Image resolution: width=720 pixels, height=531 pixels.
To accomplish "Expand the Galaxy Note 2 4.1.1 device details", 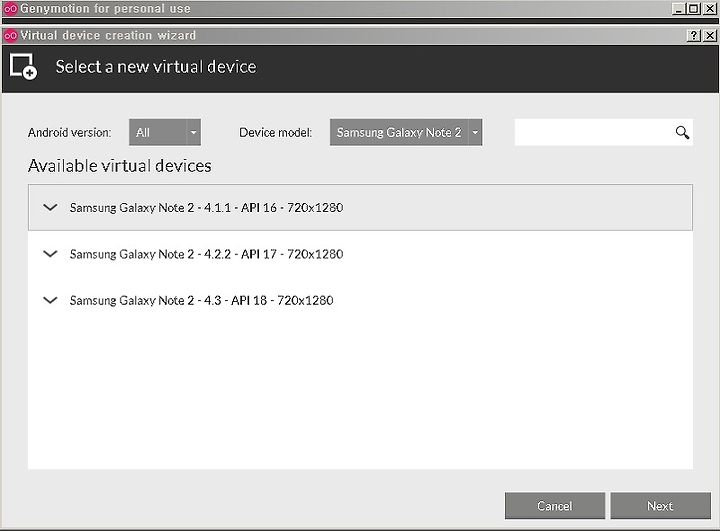I will click(x=50, y=207).
